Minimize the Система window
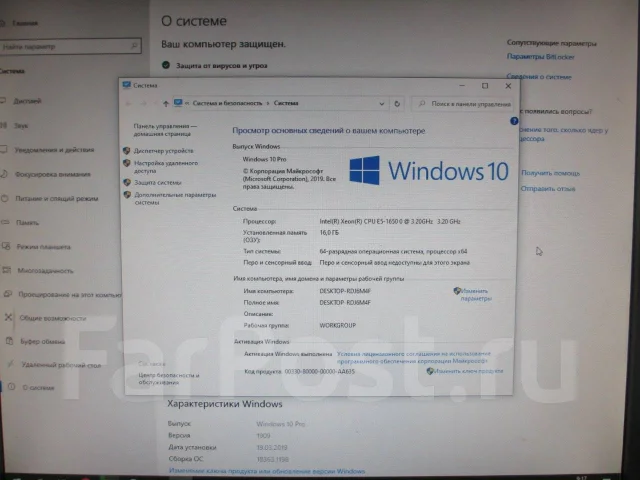Screen dimensions: 640x480 pyautogui.click(x=462, y=86)
